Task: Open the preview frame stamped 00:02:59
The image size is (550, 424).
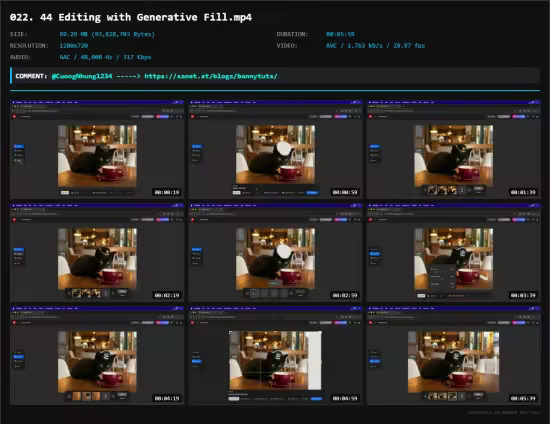Action: (275, 253)
